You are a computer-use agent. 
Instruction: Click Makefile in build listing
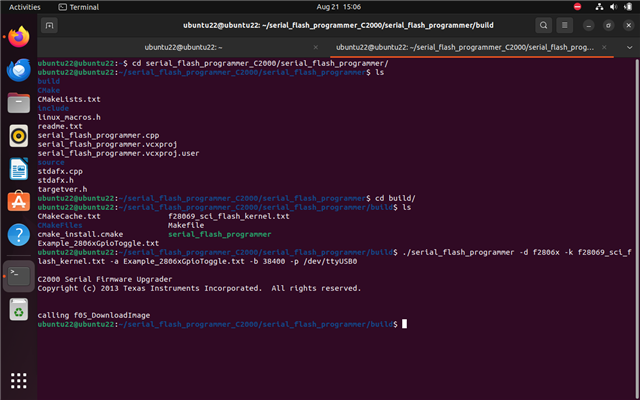pos(186,225)
